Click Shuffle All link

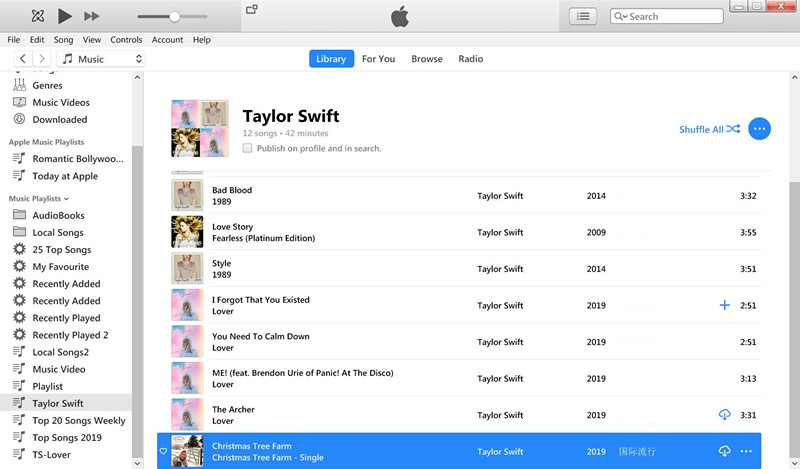(x=709, y=129)
